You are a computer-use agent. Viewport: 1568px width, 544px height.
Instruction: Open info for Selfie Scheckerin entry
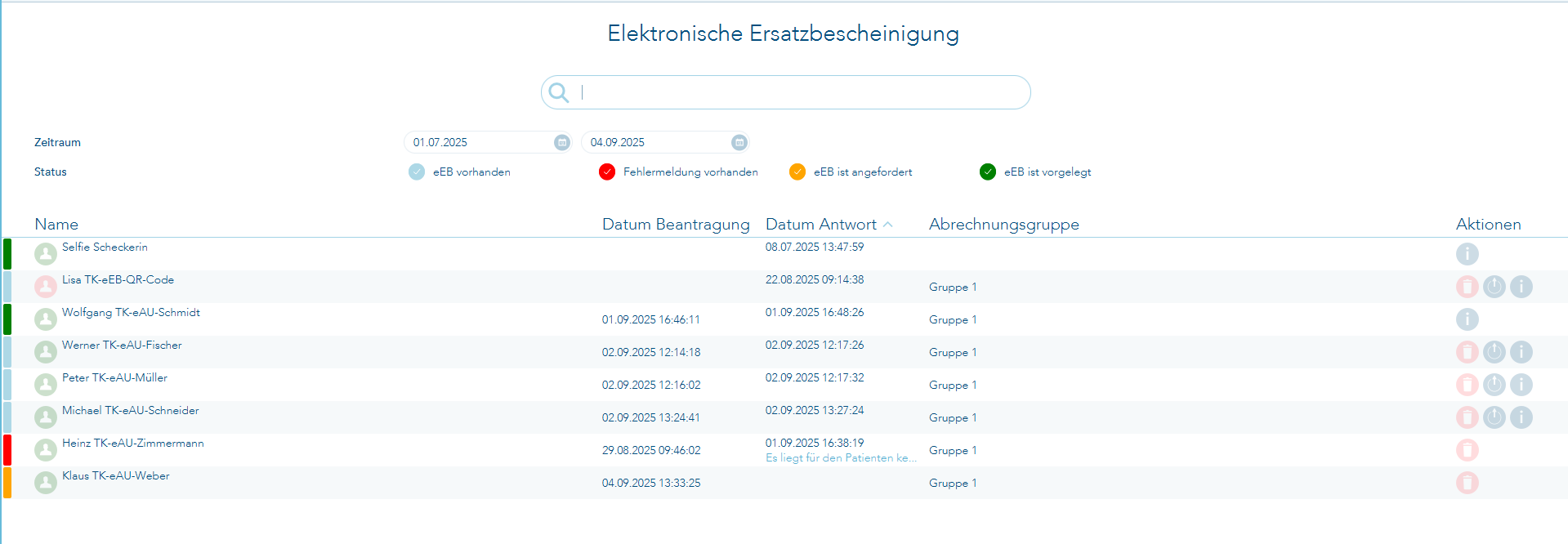[1467, 254]
